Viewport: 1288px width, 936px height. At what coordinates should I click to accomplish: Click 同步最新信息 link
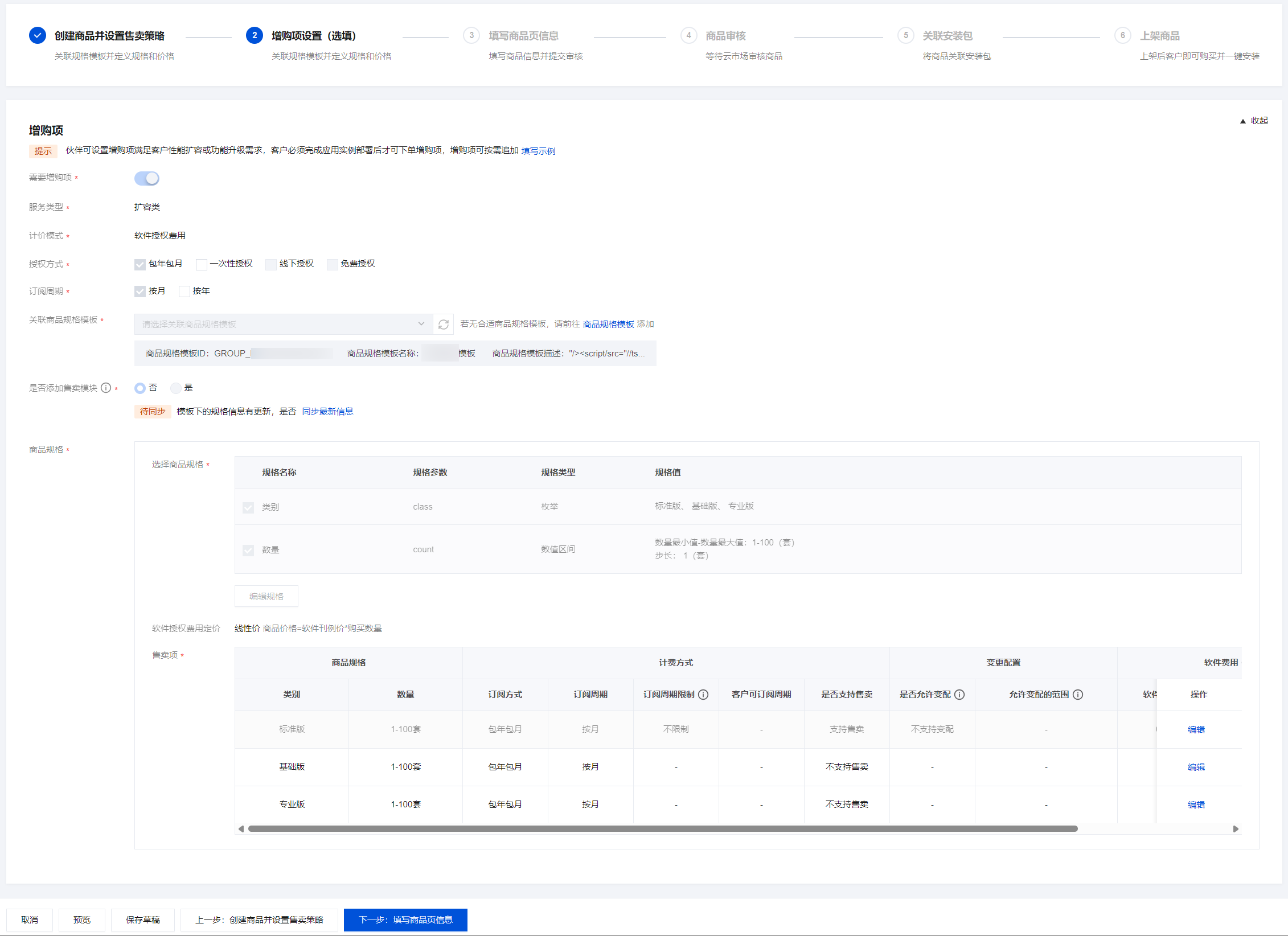(x=327, y=412)
